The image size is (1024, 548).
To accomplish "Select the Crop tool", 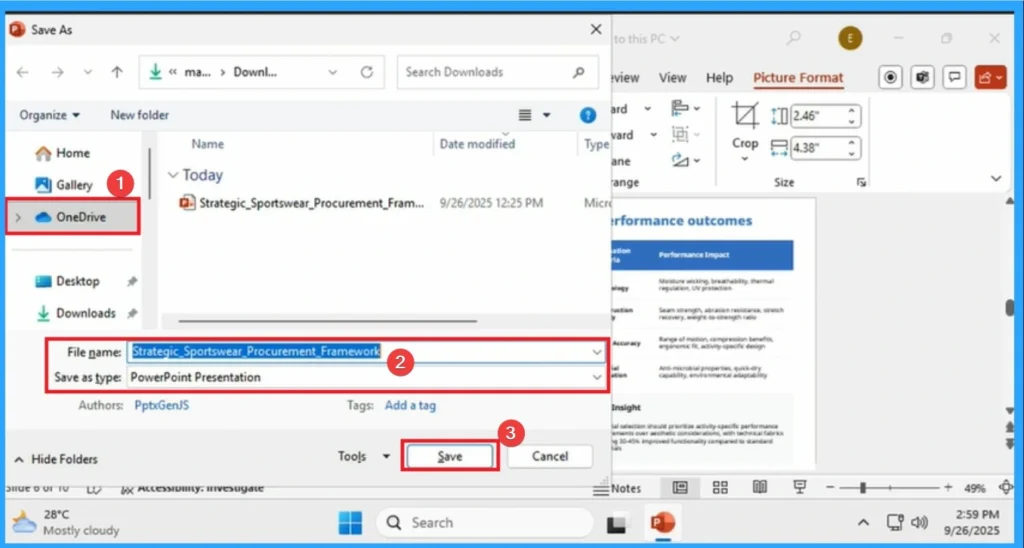I will (x=744, y=131).
